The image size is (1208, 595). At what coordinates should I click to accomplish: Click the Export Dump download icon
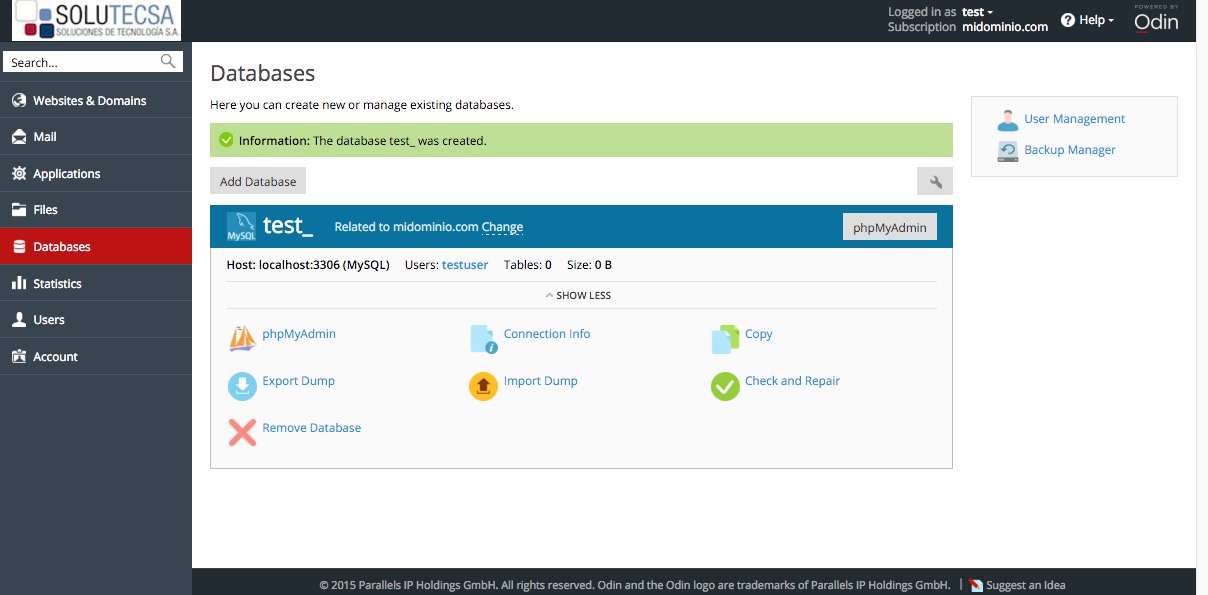point(242,386)
